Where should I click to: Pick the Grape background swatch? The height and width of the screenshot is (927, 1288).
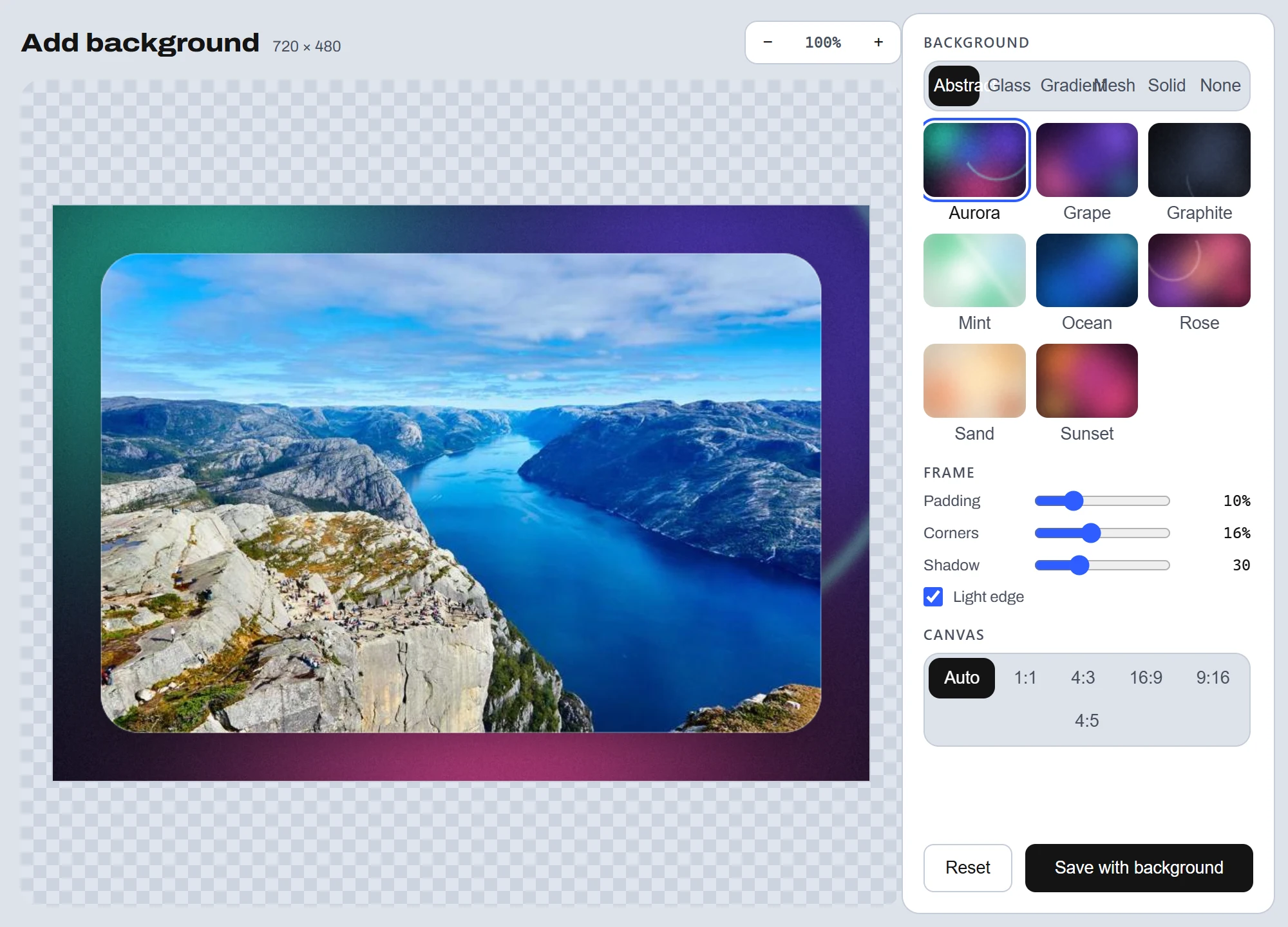point(1086,160)
